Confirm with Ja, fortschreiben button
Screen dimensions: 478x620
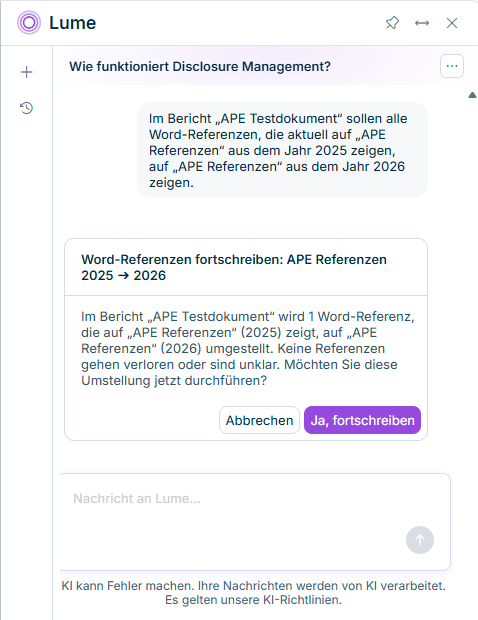[362, 420]
